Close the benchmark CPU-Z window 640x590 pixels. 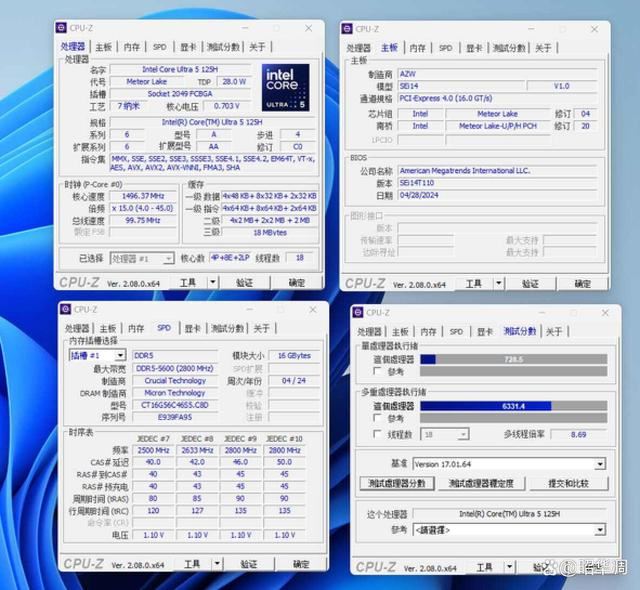click(x=610, y=312)
